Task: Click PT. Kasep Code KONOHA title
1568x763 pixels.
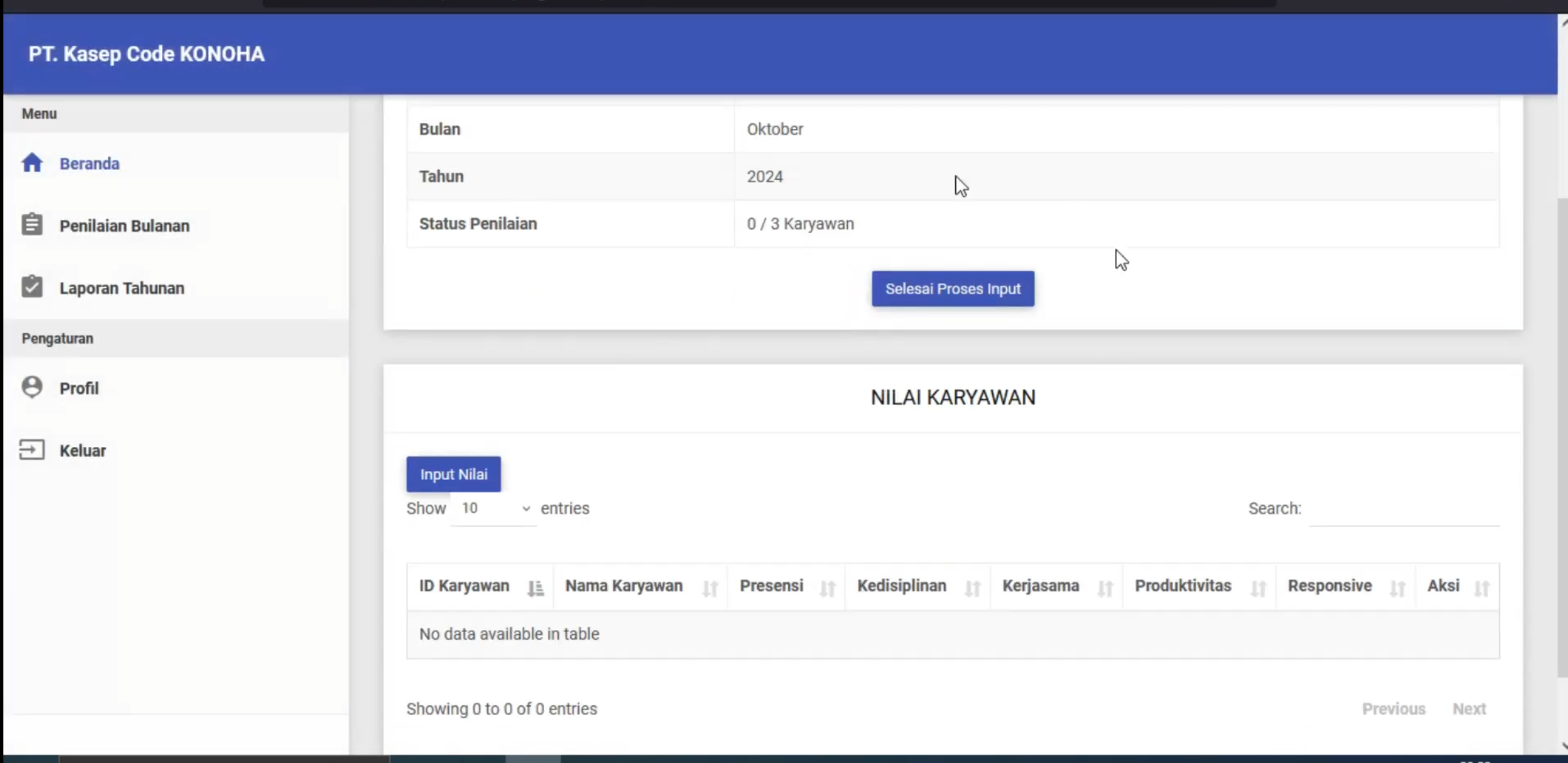Action: point(146,54)
